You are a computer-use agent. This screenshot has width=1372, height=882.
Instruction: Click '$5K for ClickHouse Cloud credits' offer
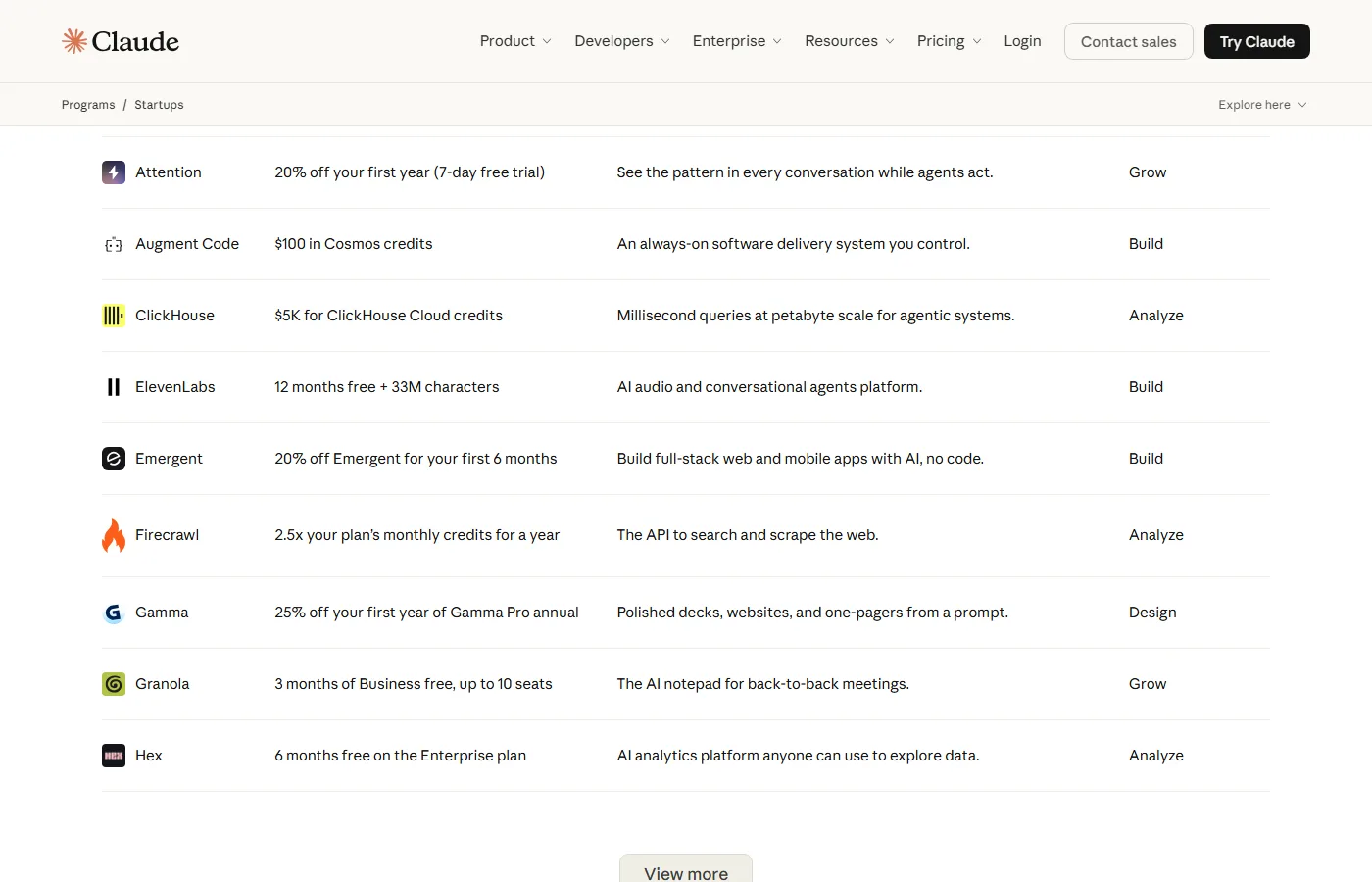coord(388,316)
